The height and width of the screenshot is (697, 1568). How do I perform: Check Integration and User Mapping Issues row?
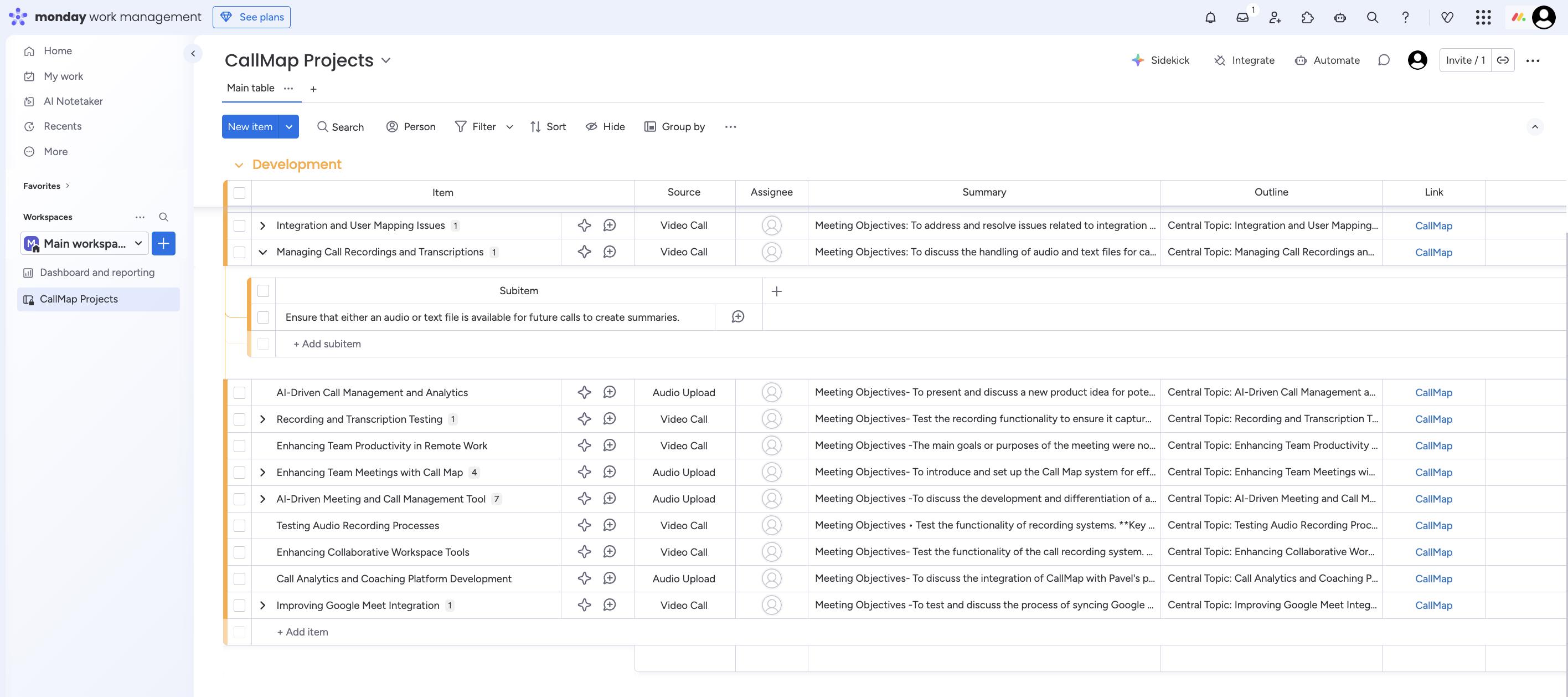(x=239, y=225)
